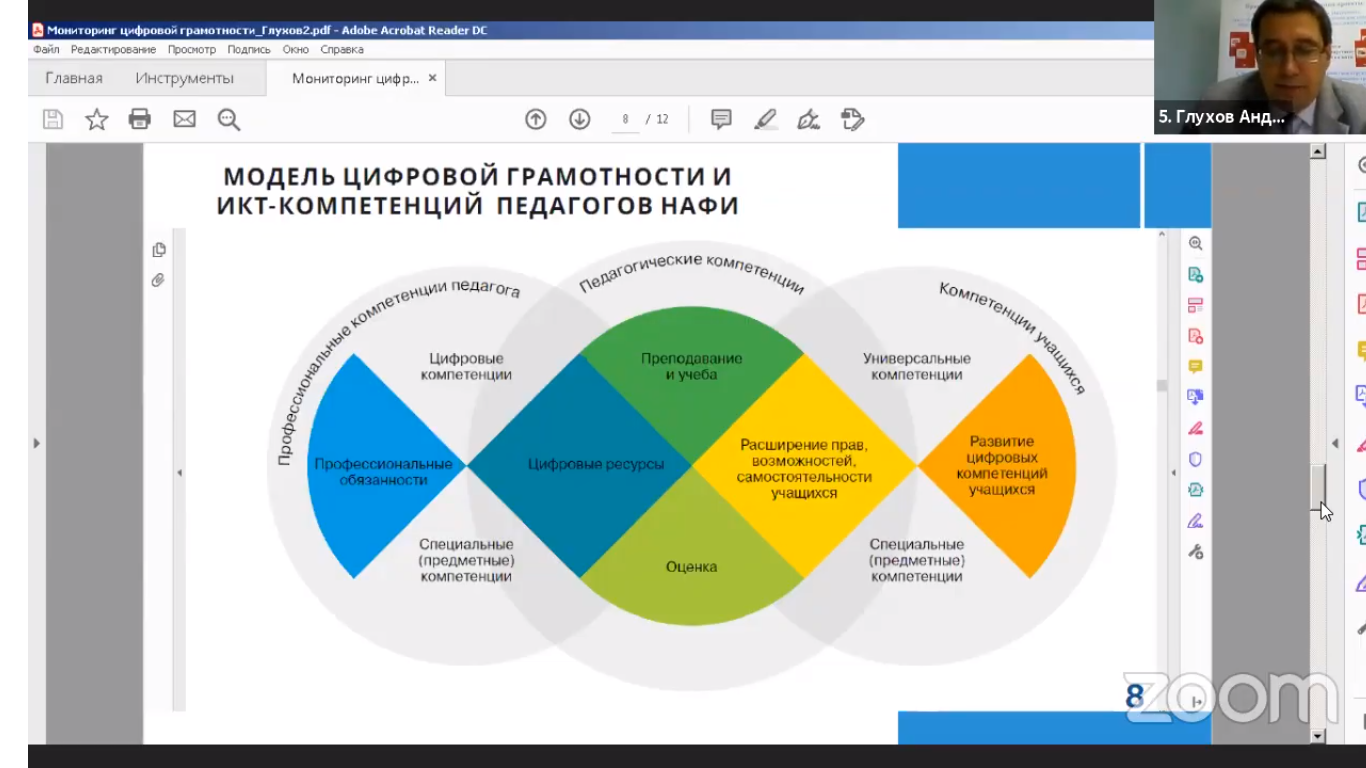The height and width of the screenshot is (768, 1366).
Task: Select the Highlight text pen tool
Action: coord(765,120)
